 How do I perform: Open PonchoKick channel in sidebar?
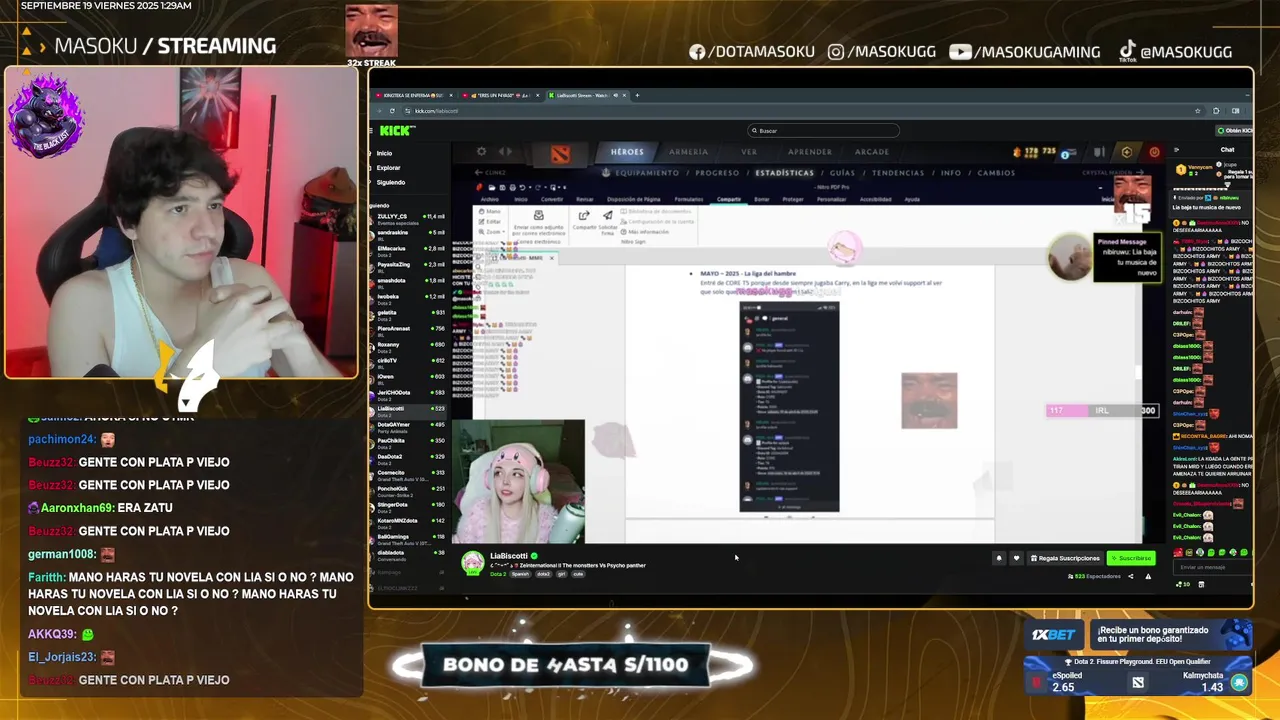[x=410, y=491]
